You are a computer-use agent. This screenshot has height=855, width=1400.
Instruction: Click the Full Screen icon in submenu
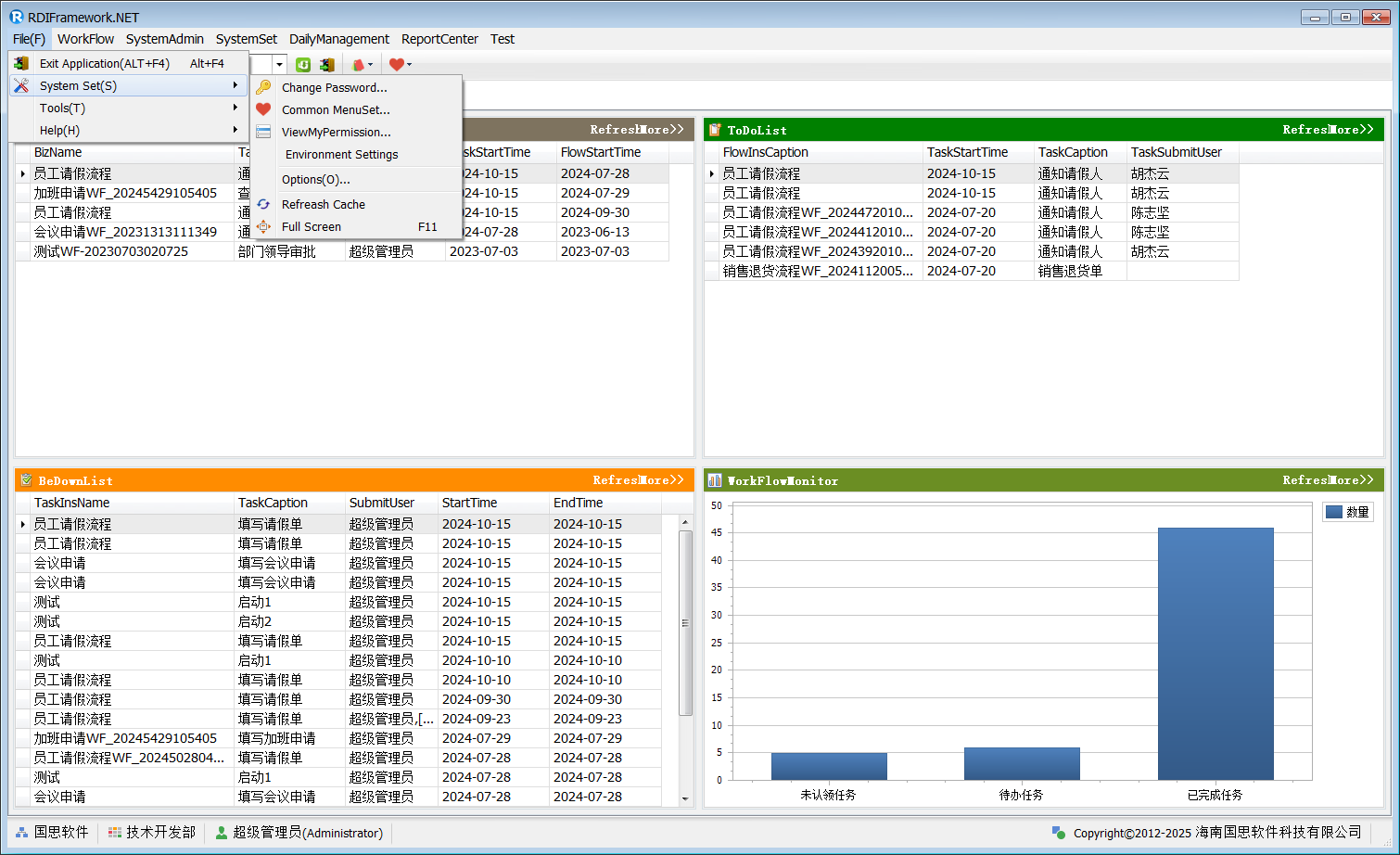click(264, 226)
